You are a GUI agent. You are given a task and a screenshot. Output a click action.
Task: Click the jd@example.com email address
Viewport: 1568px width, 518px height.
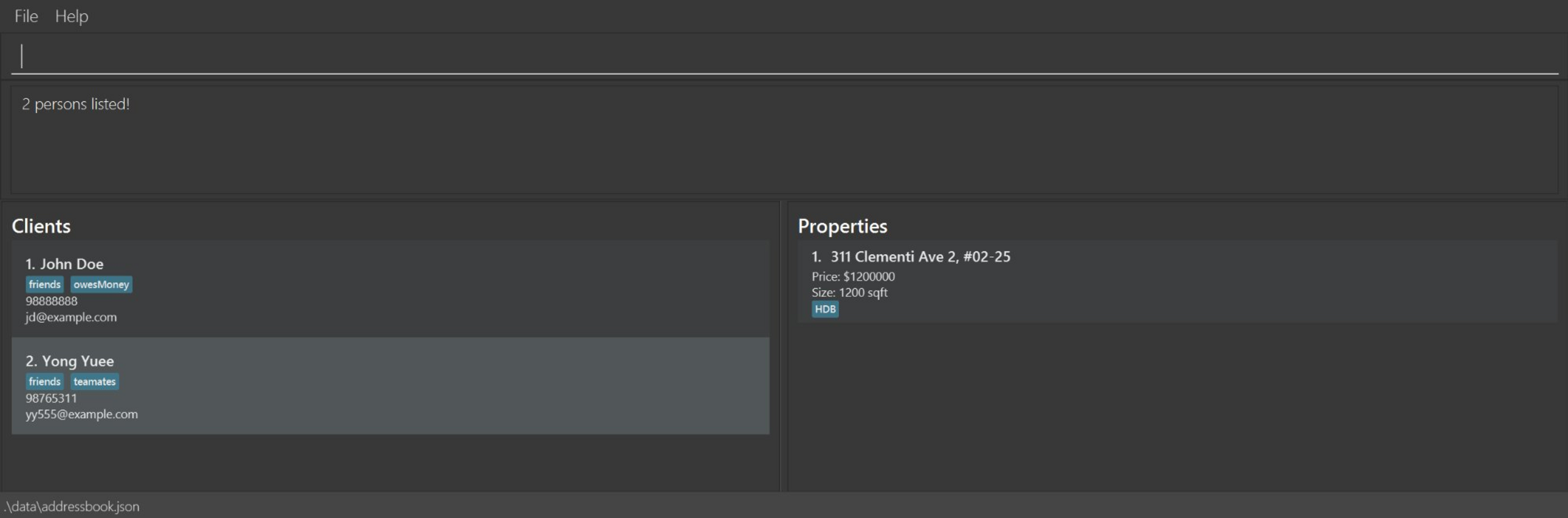tap(71, 317)
